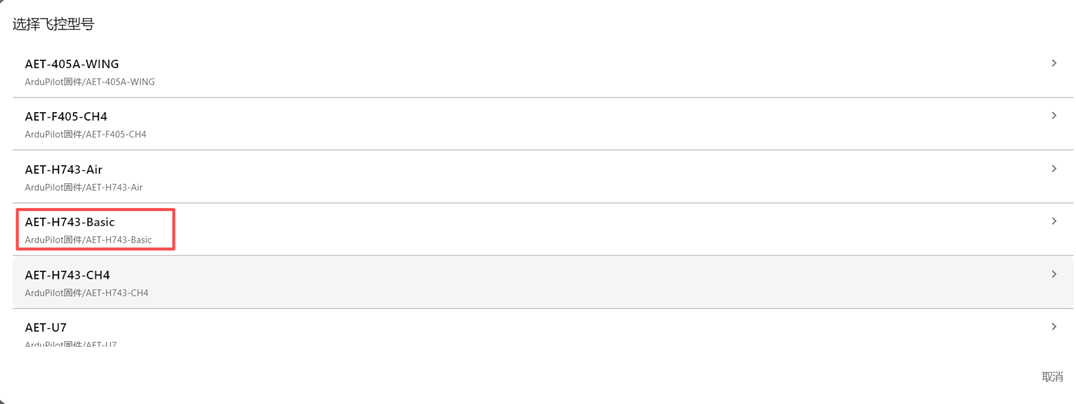Select the AET-405A-WING flight controller

pos(72,64)
